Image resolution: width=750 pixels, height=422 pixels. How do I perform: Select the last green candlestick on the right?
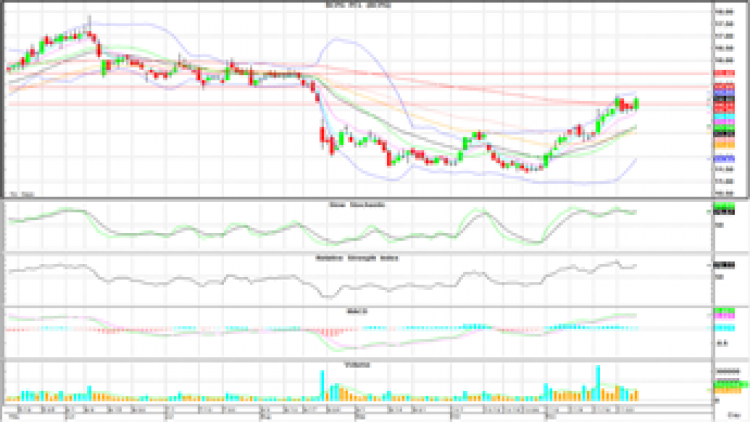pyautogui.click(x=637, y=103)
